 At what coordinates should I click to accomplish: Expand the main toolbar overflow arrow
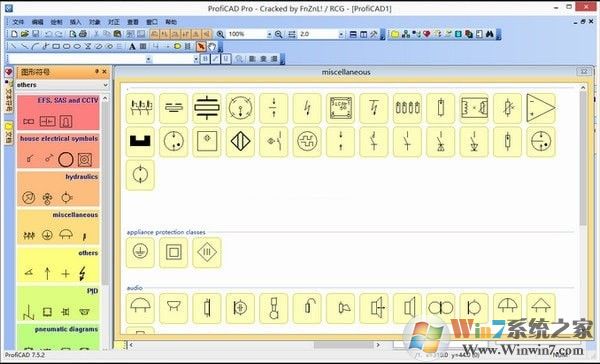coord(382,35)
